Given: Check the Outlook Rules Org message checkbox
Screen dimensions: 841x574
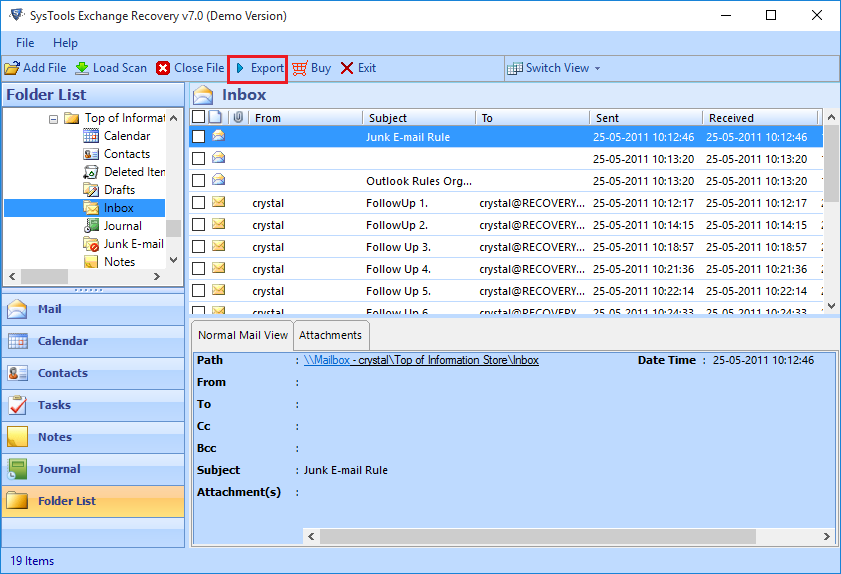Looking at the screenshot, I should point(198,180).
